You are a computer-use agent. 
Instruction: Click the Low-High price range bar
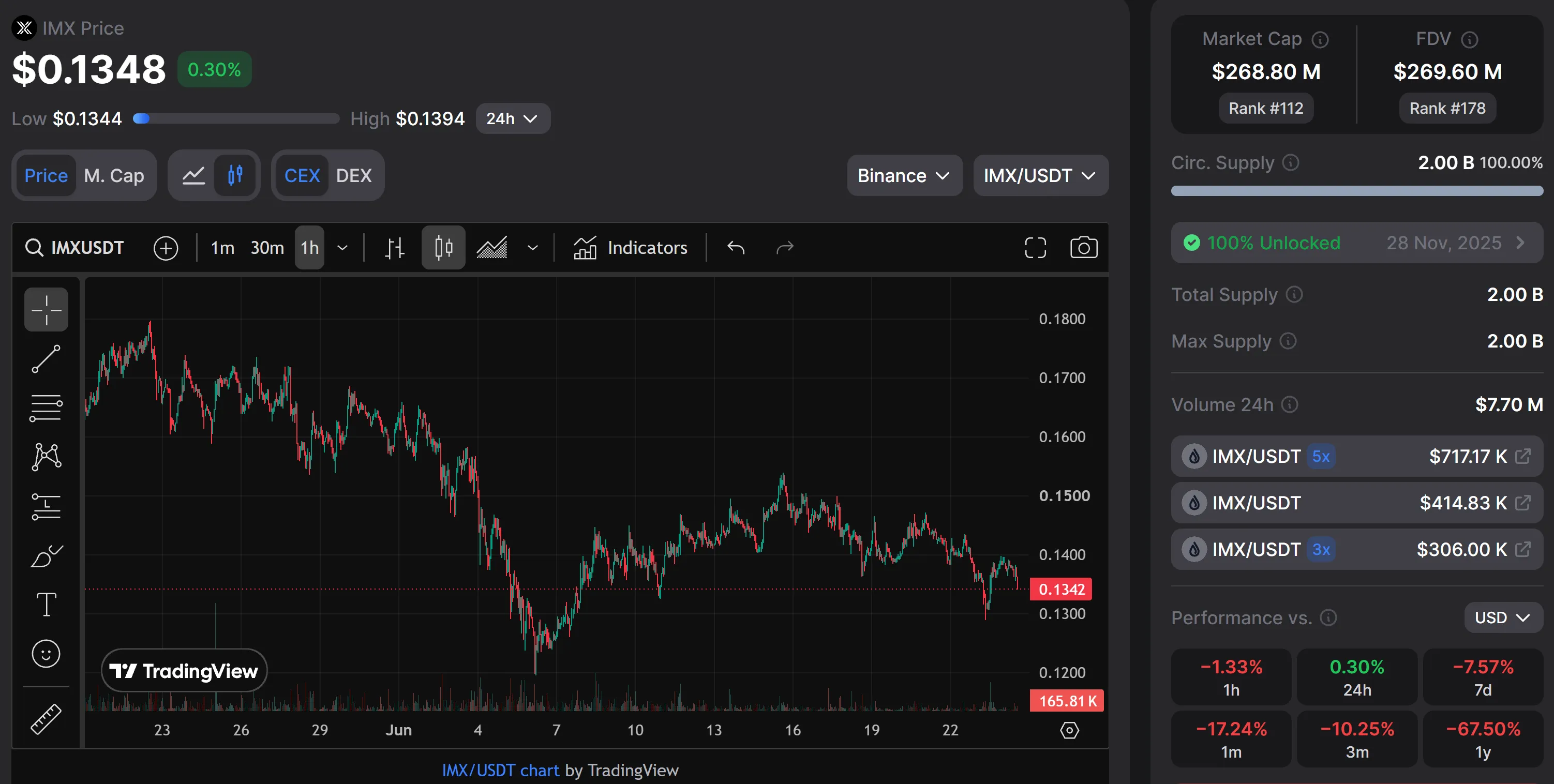(236, 118)
